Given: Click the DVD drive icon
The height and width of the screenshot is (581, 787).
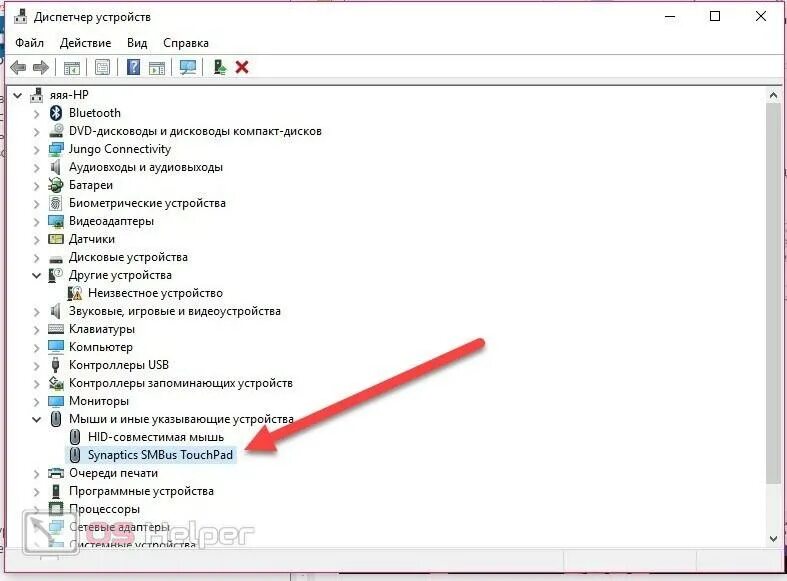Looking at the screenshot, I should click(x=56, y=131).
